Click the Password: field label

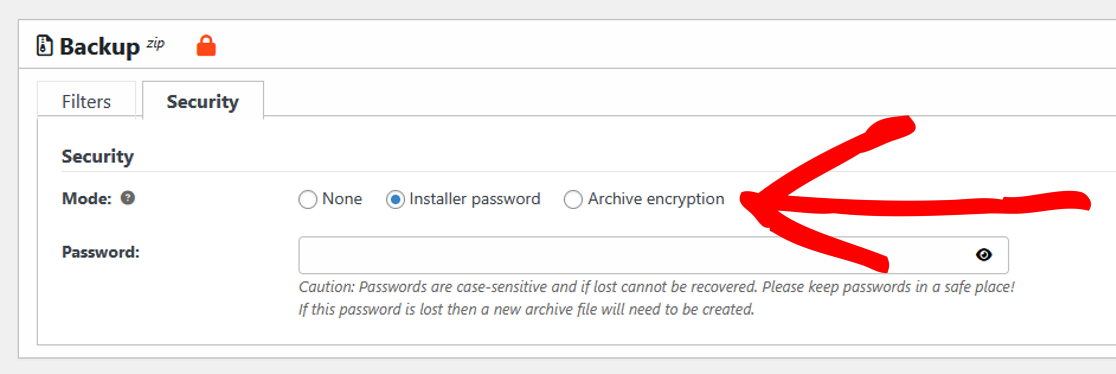tap(100, 252)
